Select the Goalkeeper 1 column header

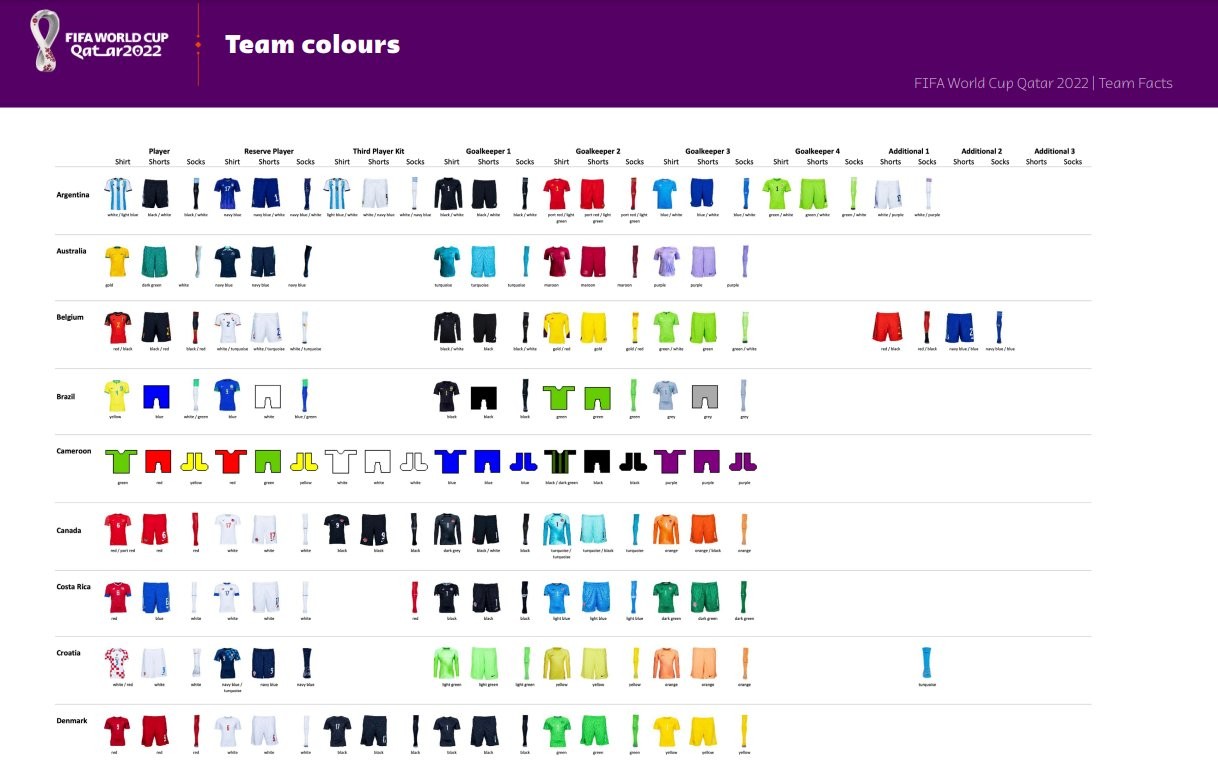pos(488,151)
